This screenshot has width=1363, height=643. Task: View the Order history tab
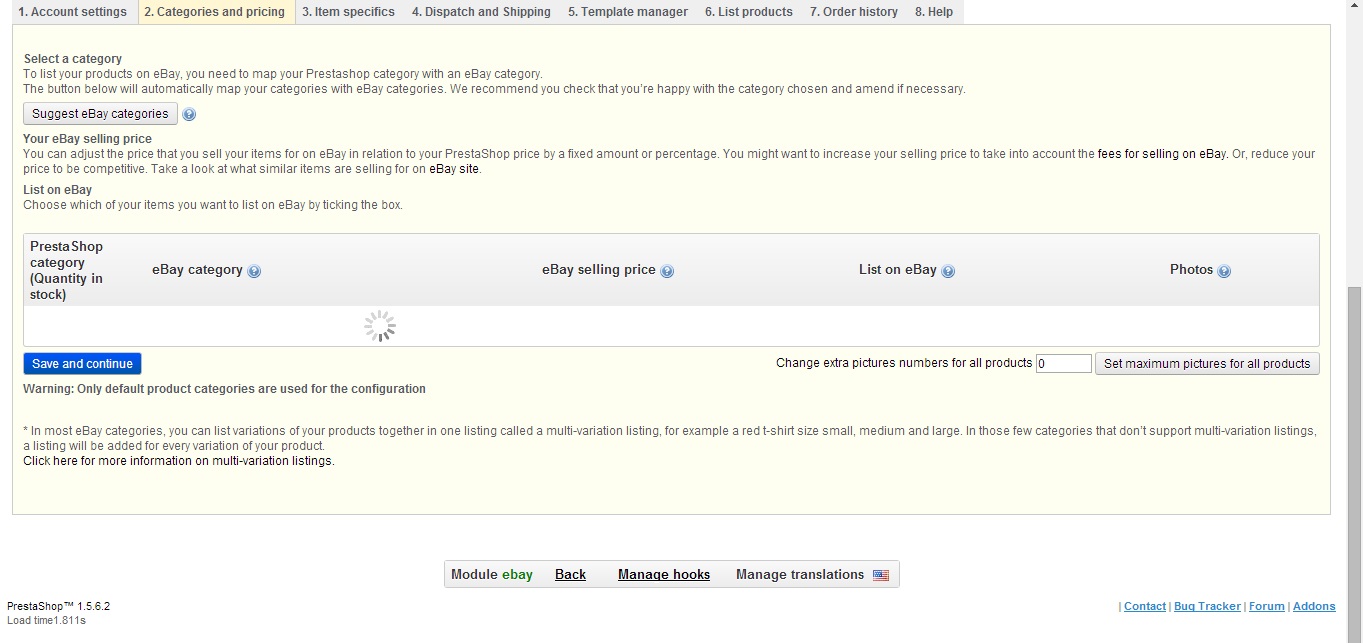click(854, 12)
